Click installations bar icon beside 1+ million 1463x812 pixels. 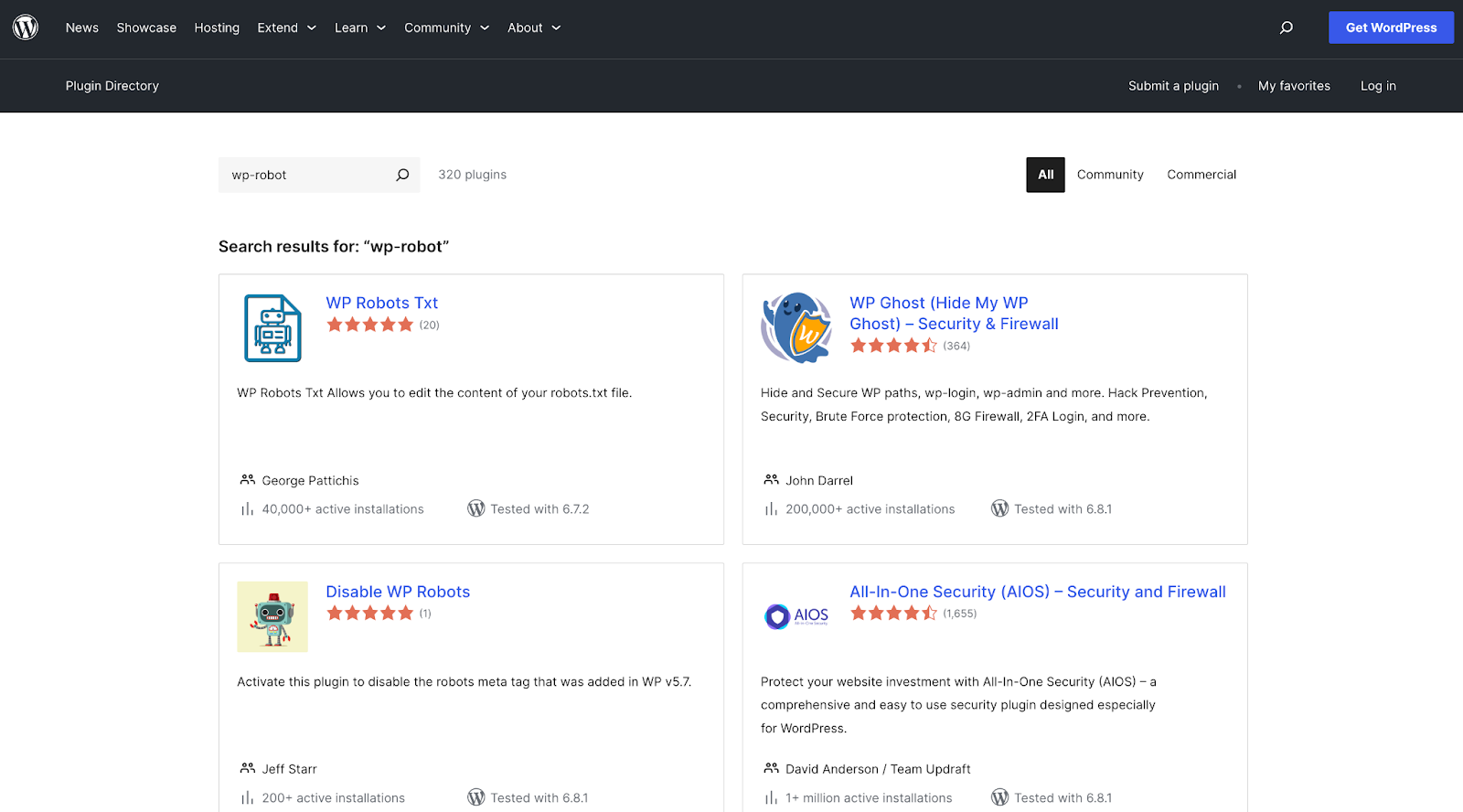coord(771,798)
